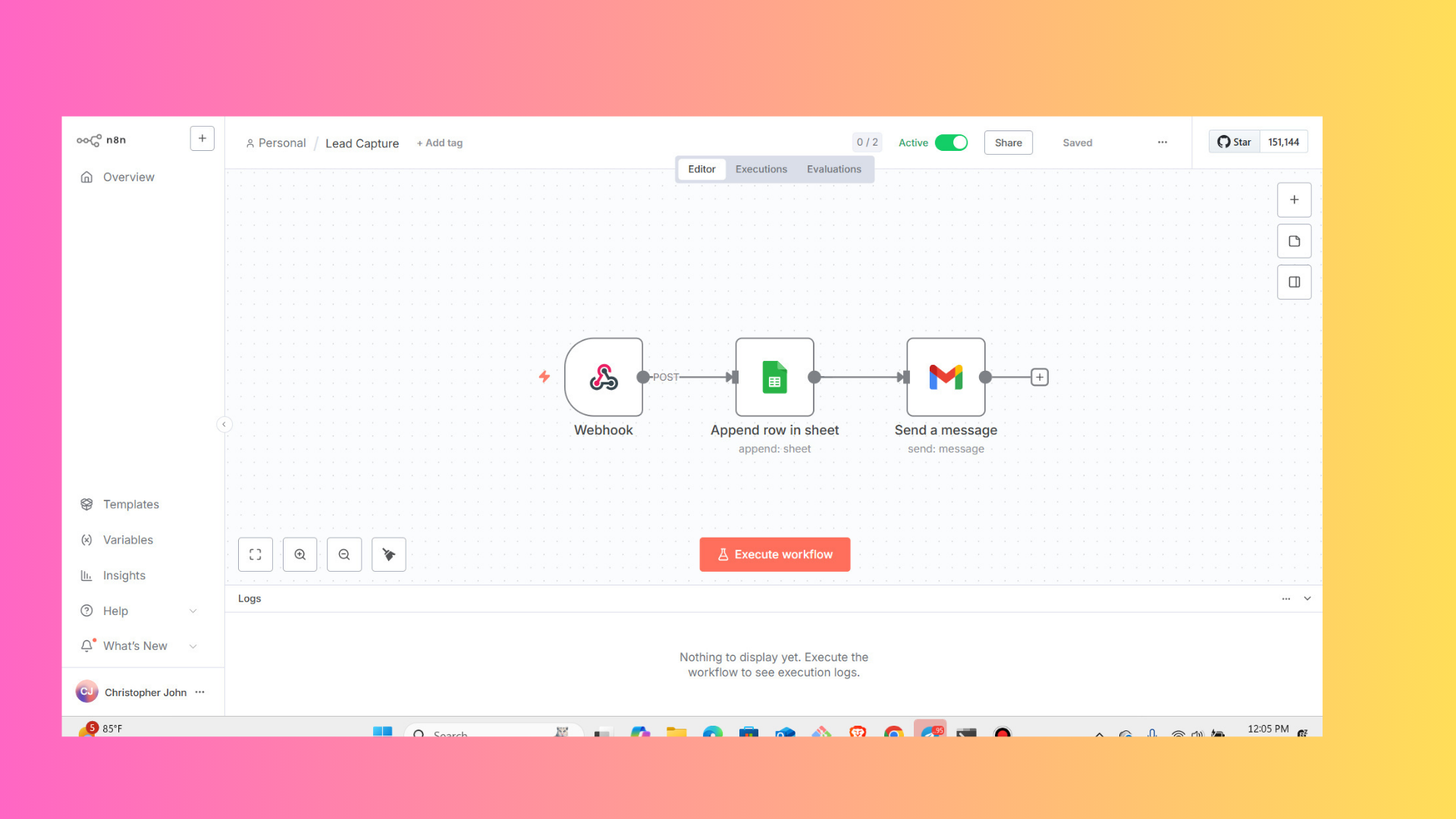Click the Lead Capture workflow name
Screen dimensions: 1456x819
point(362,143)
